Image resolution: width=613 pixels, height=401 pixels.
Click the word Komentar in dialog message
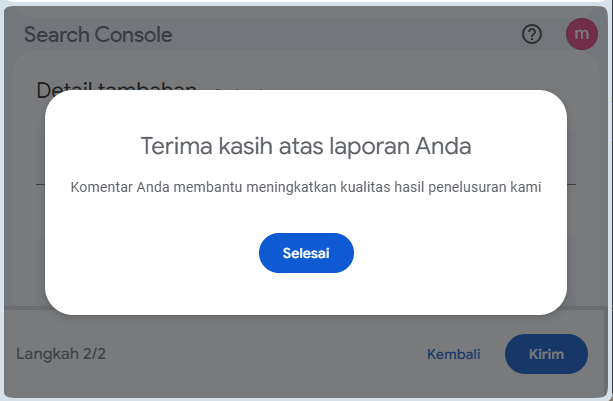(x=101, y=188)
